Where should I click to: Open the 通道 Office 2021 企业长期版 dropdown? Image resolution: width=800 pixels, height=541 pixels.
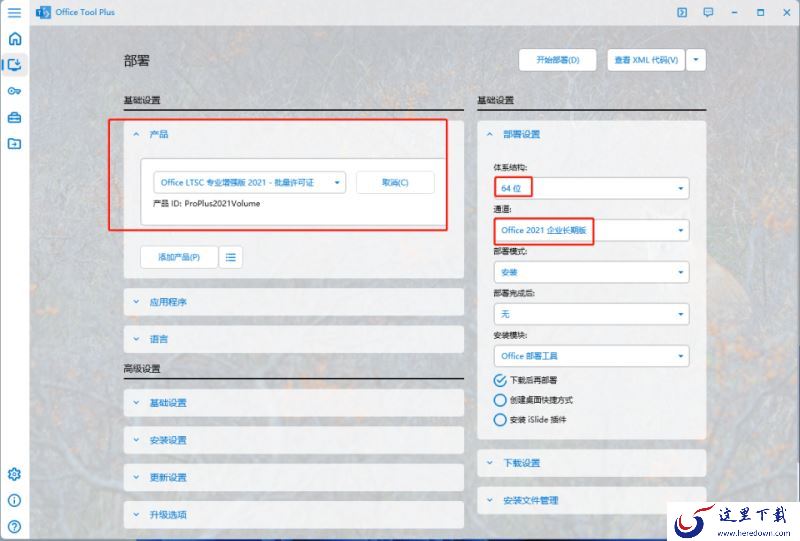tap(591, 230)
